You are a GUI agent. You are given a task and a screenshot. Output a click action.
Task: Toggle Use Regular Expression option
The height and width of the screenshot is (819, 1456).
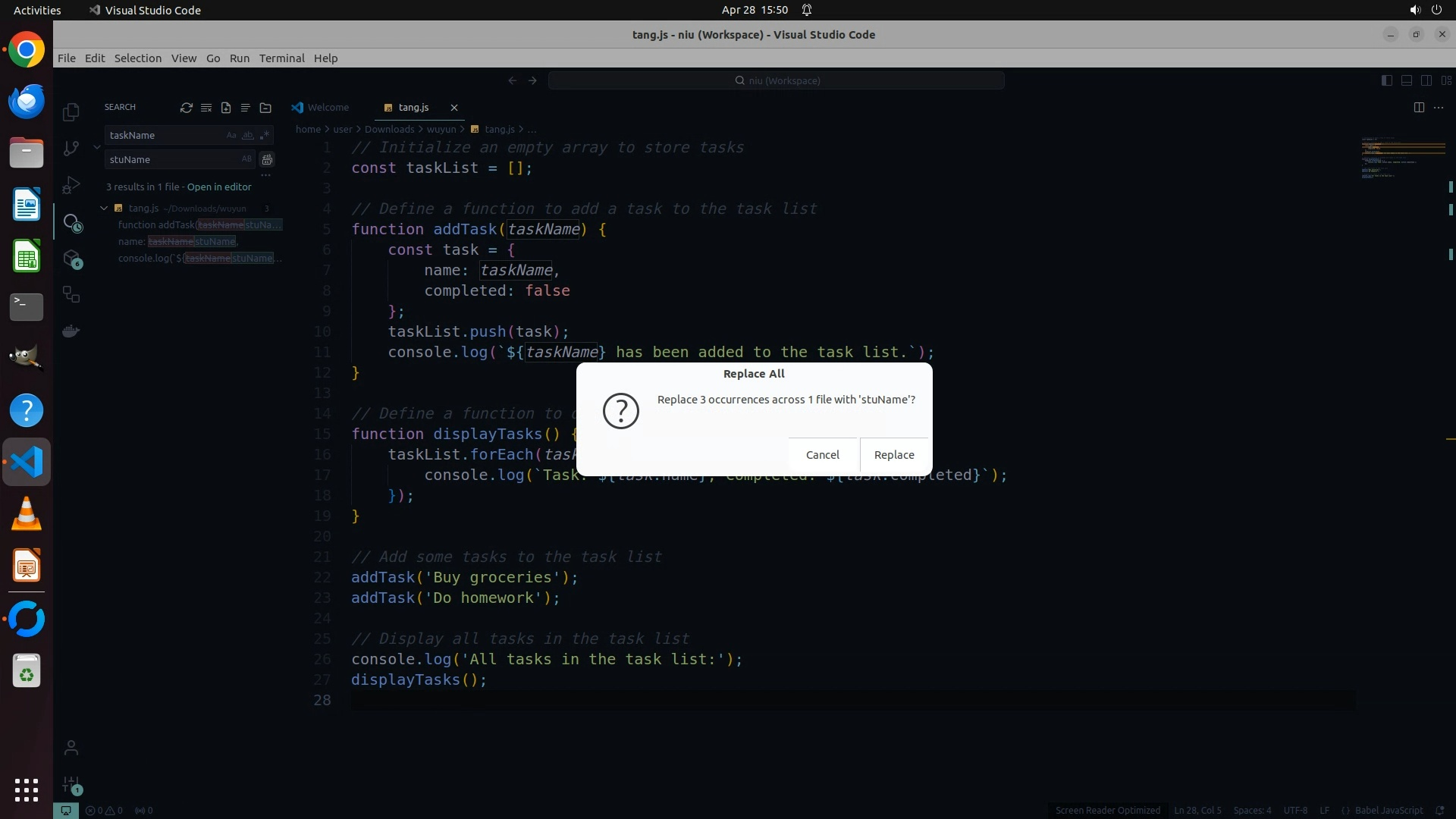[264, 135]
